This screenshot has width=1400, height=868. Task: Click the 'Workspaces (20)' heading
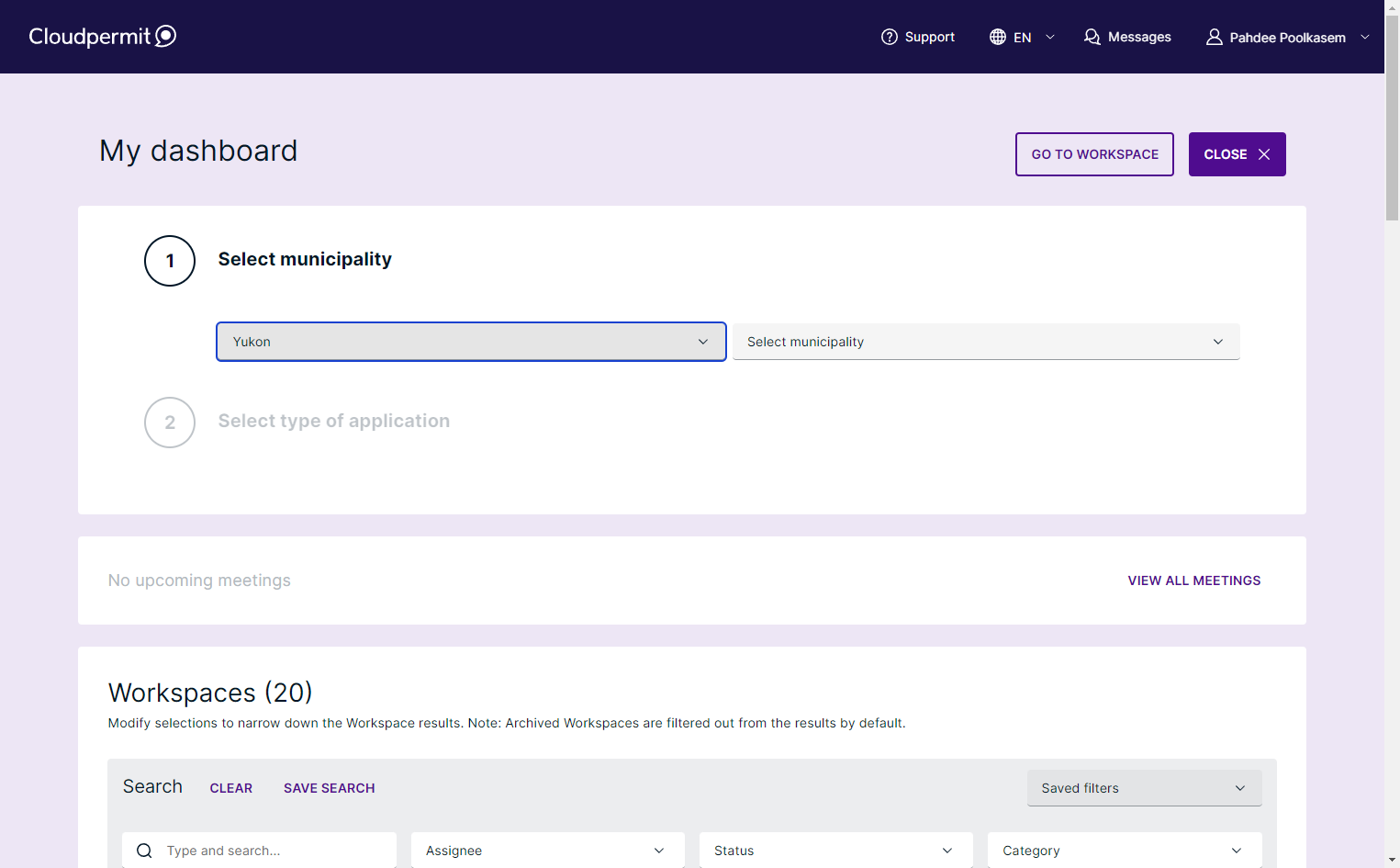210,693
